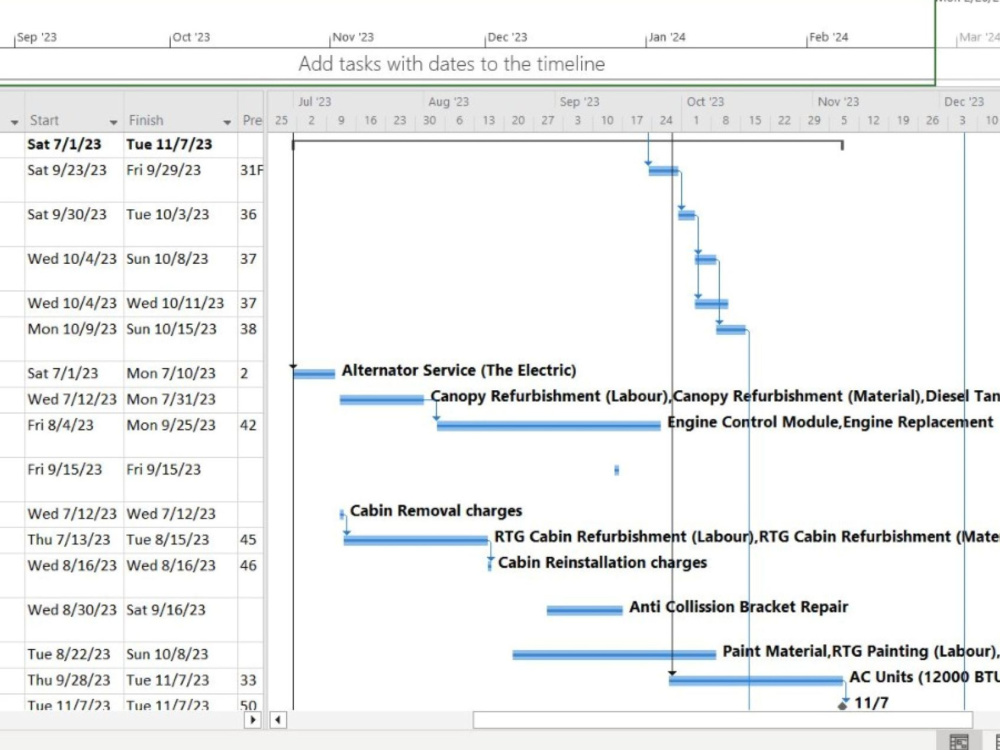The height and width of the screenshot is (750, 1000).
Task: Select the Anti Collission Bracket Repair bar
Action: pyautogui.click(x=584, y=611)
